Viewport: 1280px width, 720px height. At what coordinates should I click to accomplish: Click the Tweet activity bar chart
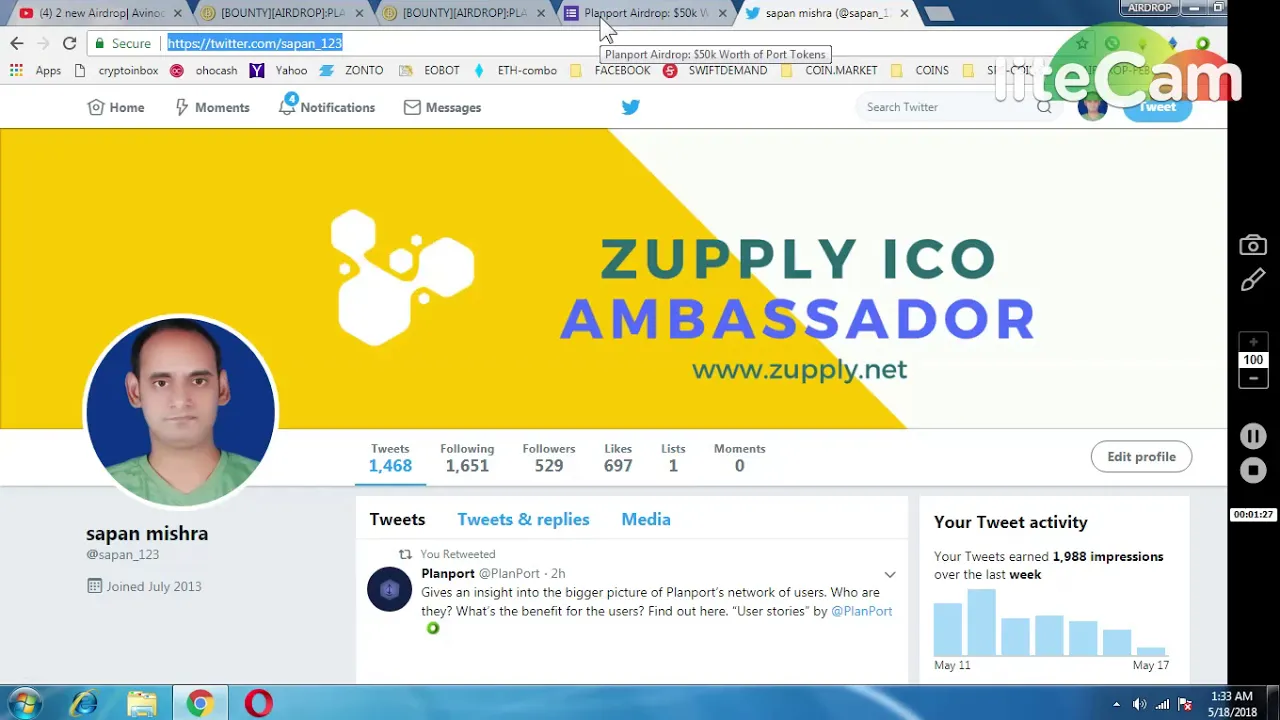[1051, 622]
